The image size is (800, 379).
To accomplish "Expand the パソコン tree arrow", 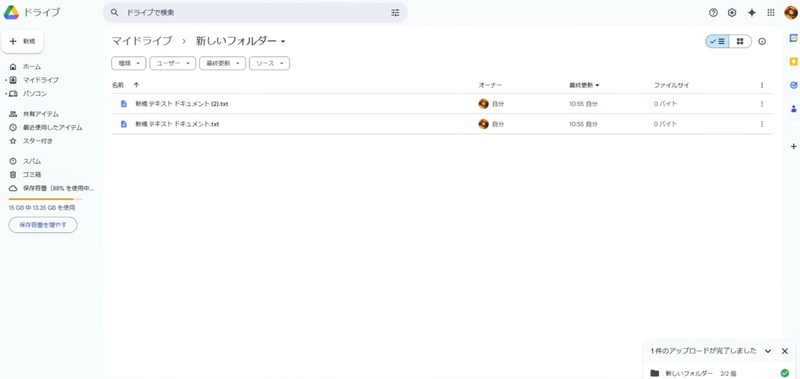I will click(x=6, y=94).
